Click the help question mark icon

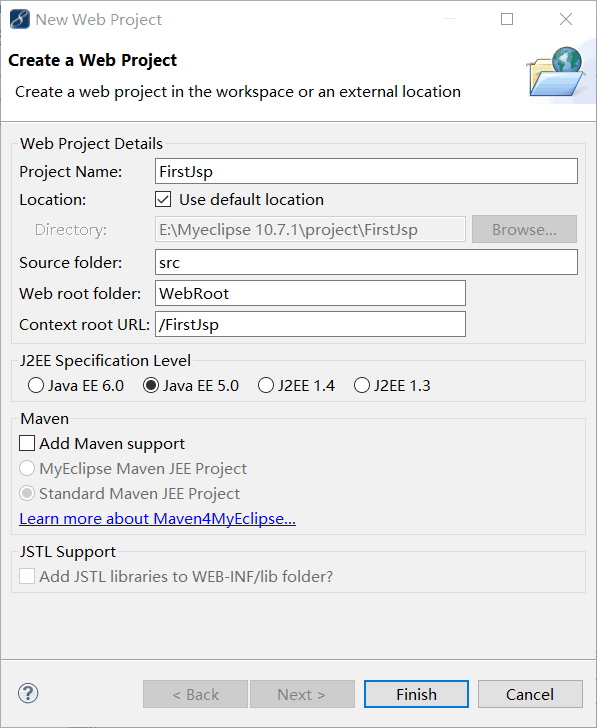[28, 694]
